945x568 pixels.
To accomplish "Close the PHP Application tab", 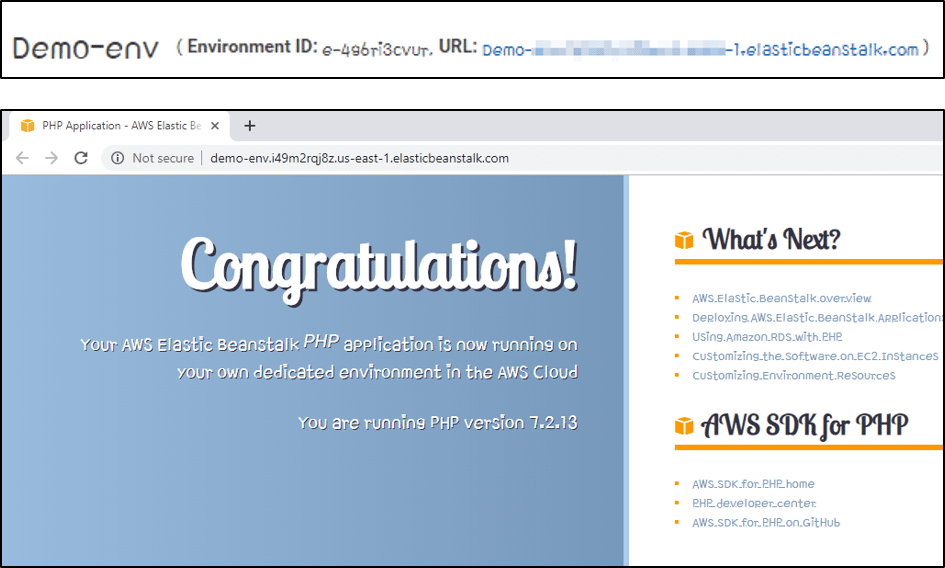I will pyautogui.click(x=215, y=125).
